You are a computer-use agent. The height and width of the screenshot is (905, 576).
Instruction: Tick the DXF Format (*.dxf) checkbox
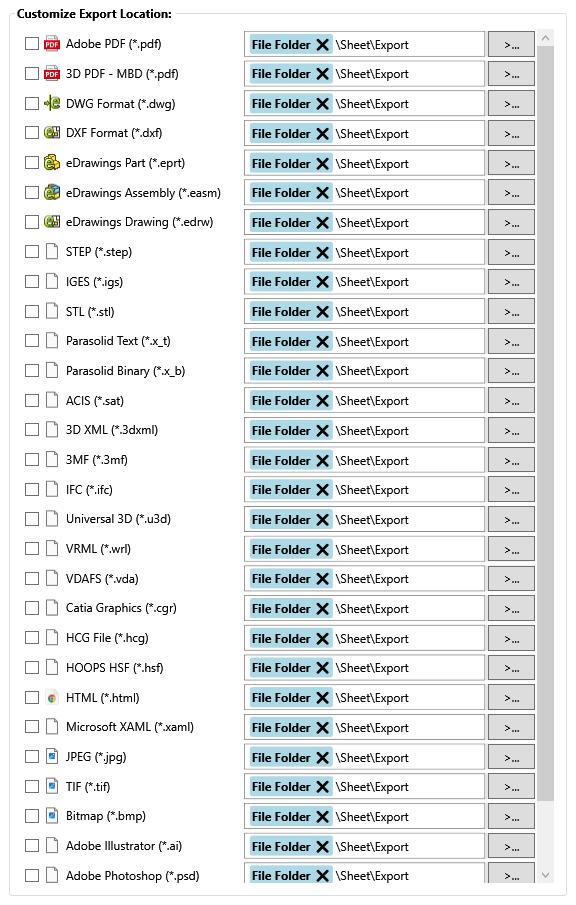point(32,133)
